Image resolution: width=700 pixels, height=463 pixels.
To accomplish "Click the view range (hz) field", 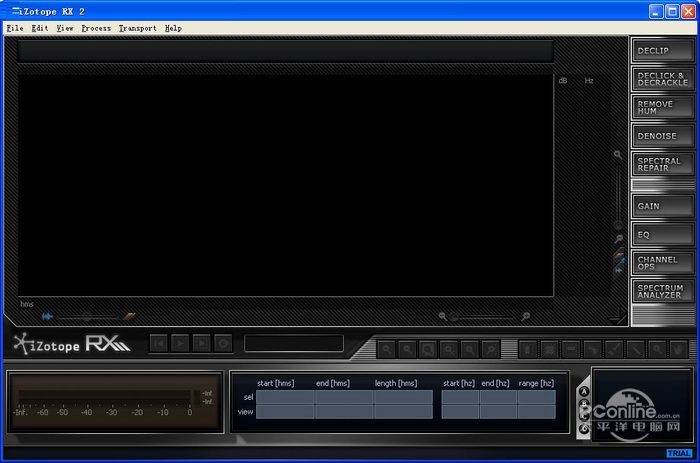I will (537, 412).
